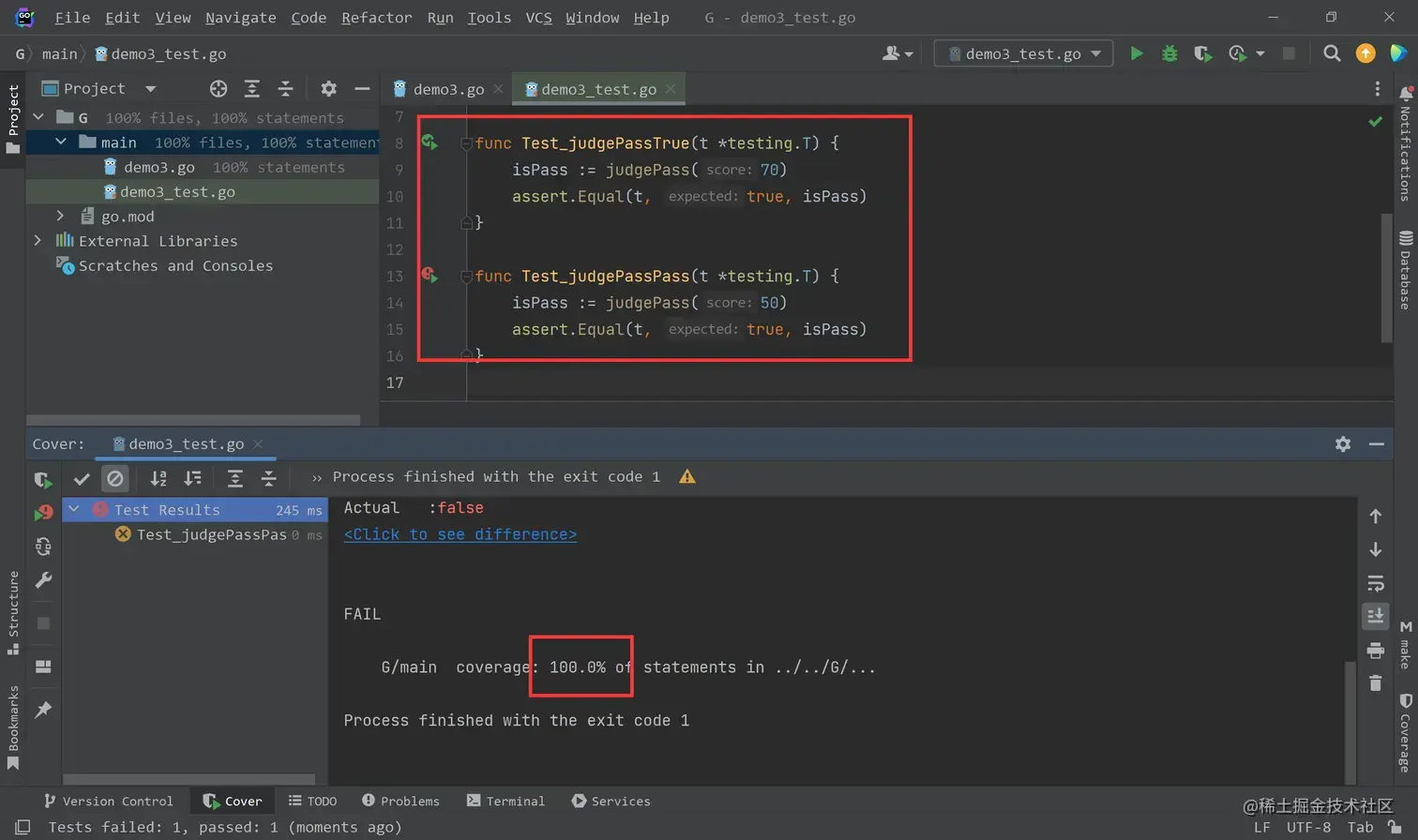This screenshot has height=840, width=1418.
Task: Toggle Notifications tool window stripe
Action: click(x=1405, y=144)
